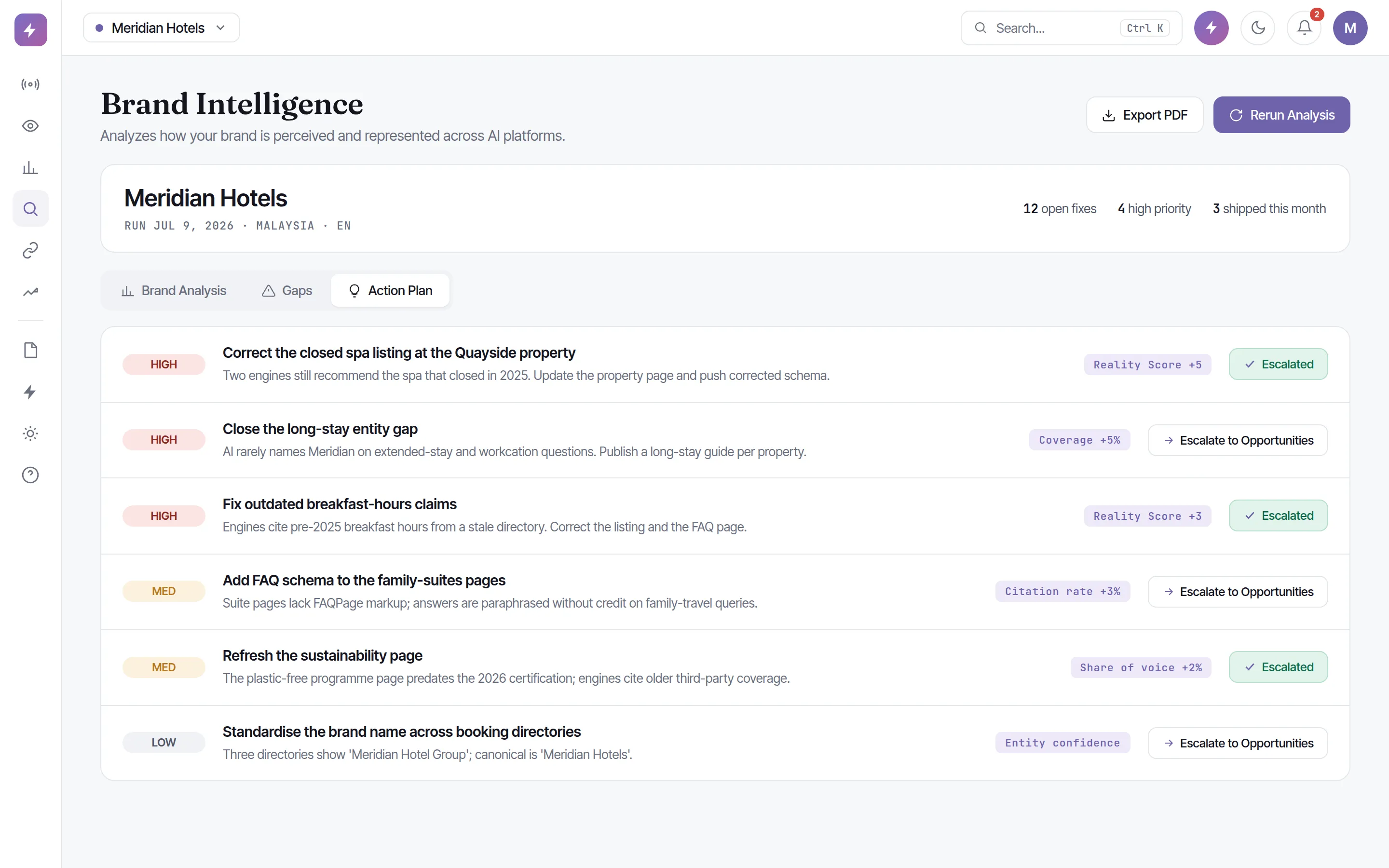Click the Citation rate +3% tag
Image resolution: width=1389 pixels, height=868 pixels.
coord(1062,591)
